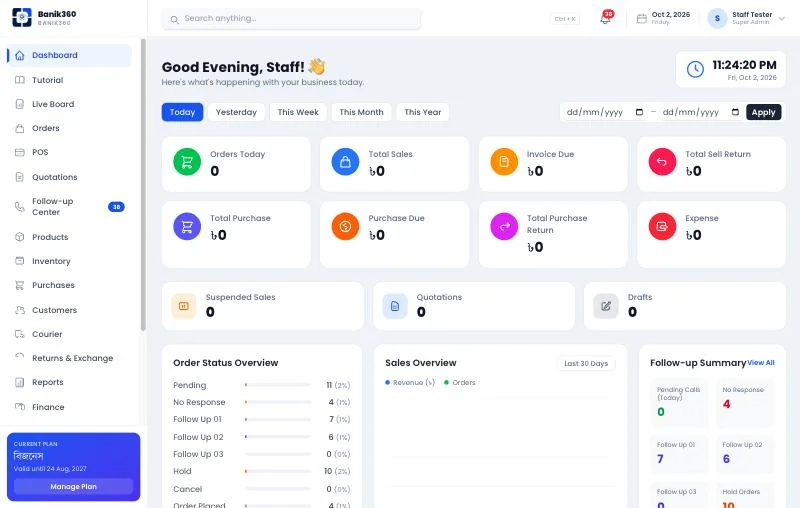Click the red Total Sell Return icon
This screenshot has height=508, width=800.
click(x=662, y=162)
